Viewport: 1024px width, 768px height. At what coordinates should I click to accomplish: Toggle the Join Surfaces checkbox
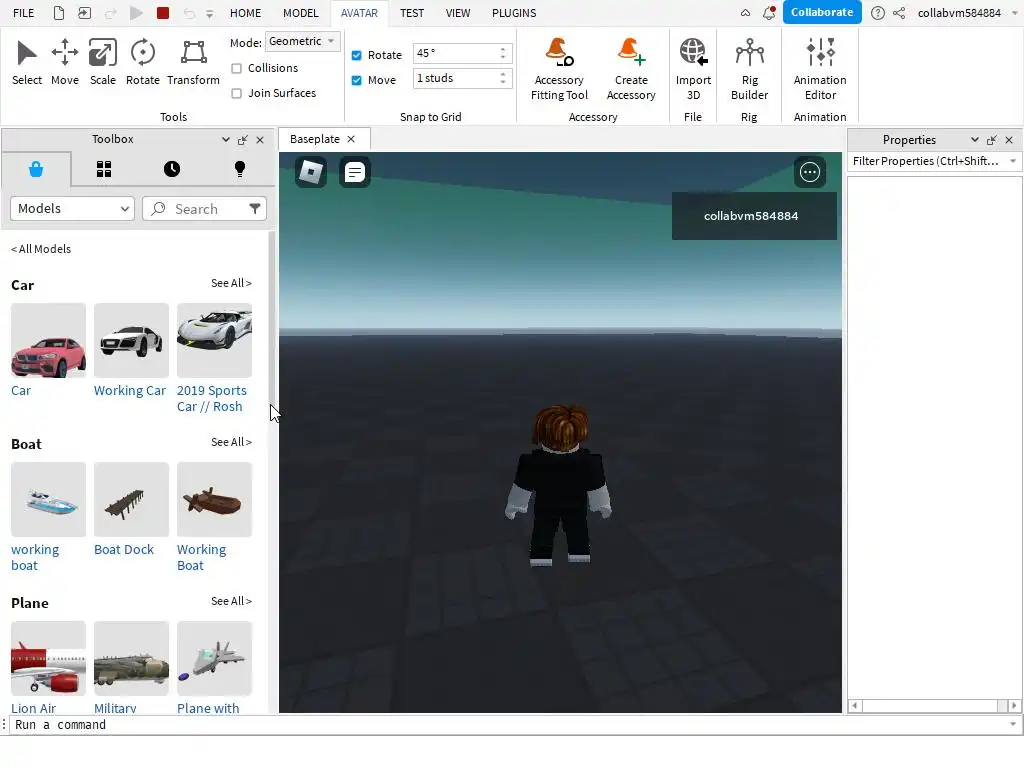236,93
